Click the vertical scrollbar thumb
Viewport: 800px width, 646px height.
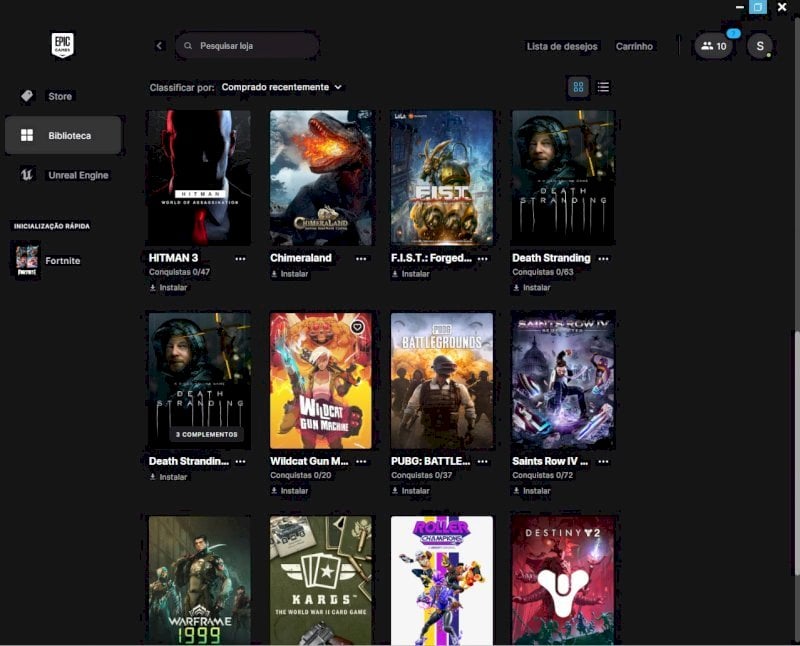(796, 454)
